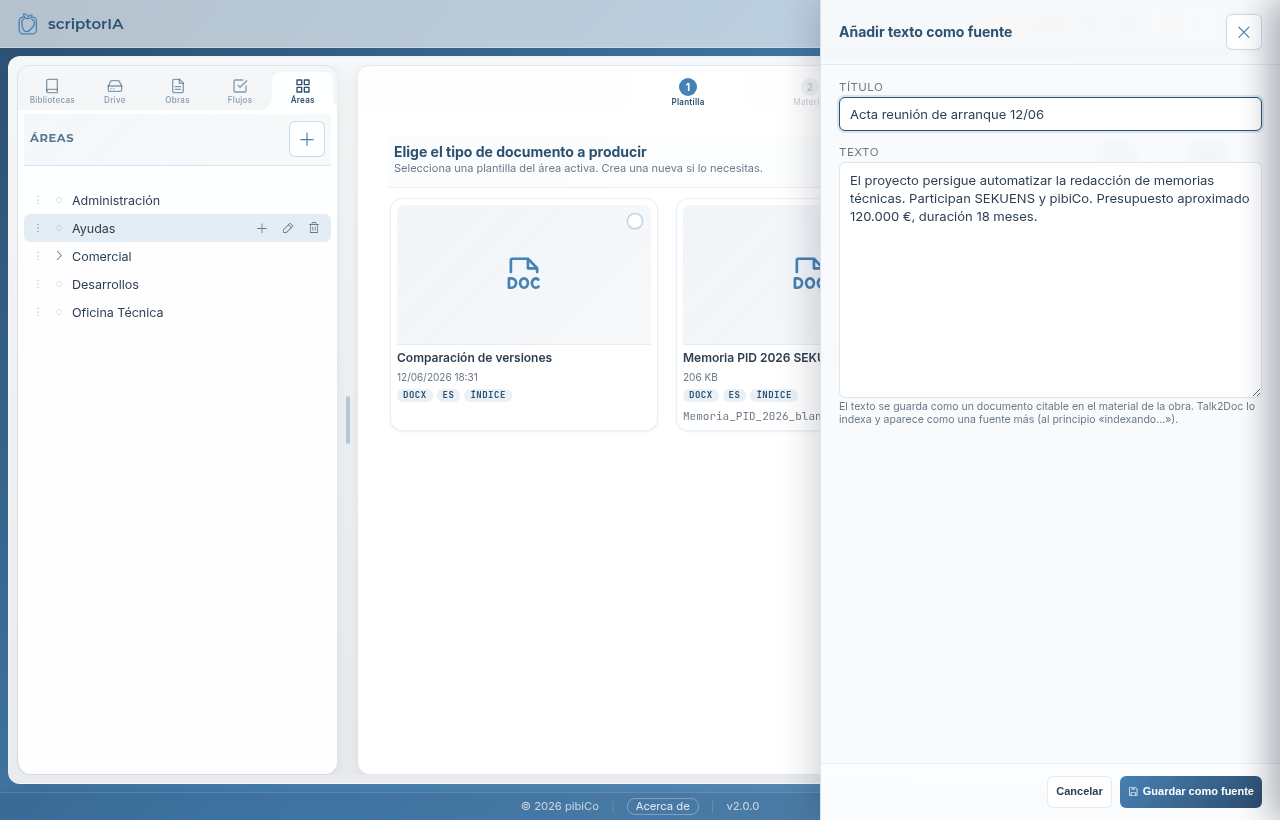Click the scriptorIA logo icon

(x=28, y=23)
